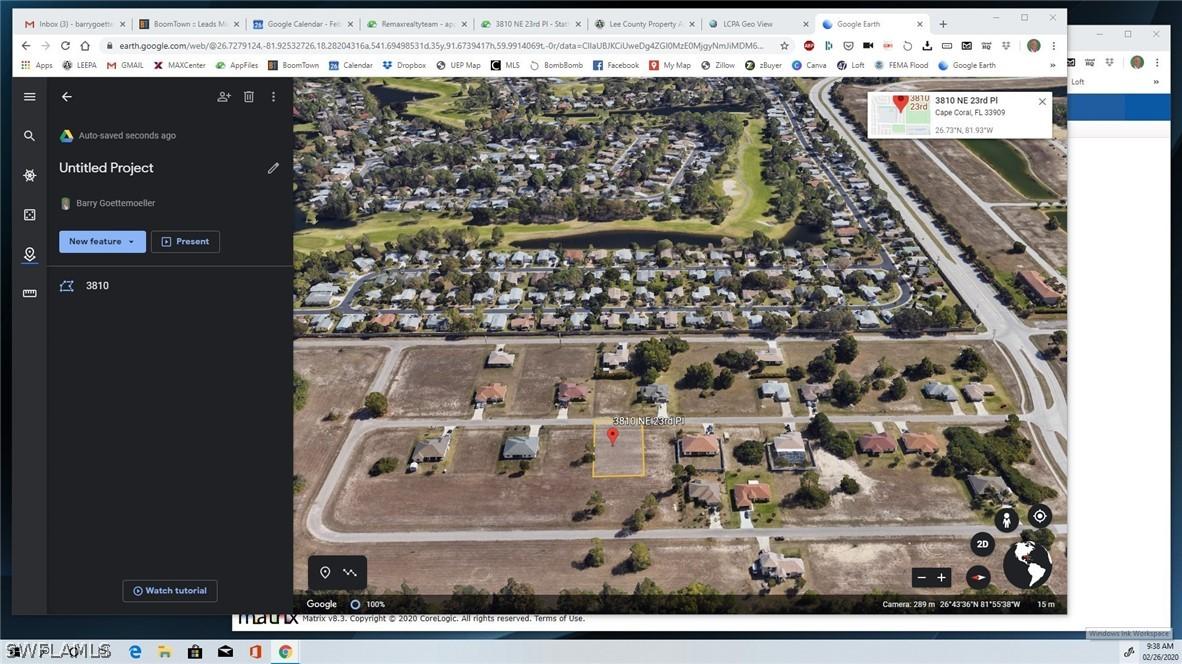This screenshot has width=1182, height=664.
Task: Zoom in using the plus control
Action: pos(940,577)
